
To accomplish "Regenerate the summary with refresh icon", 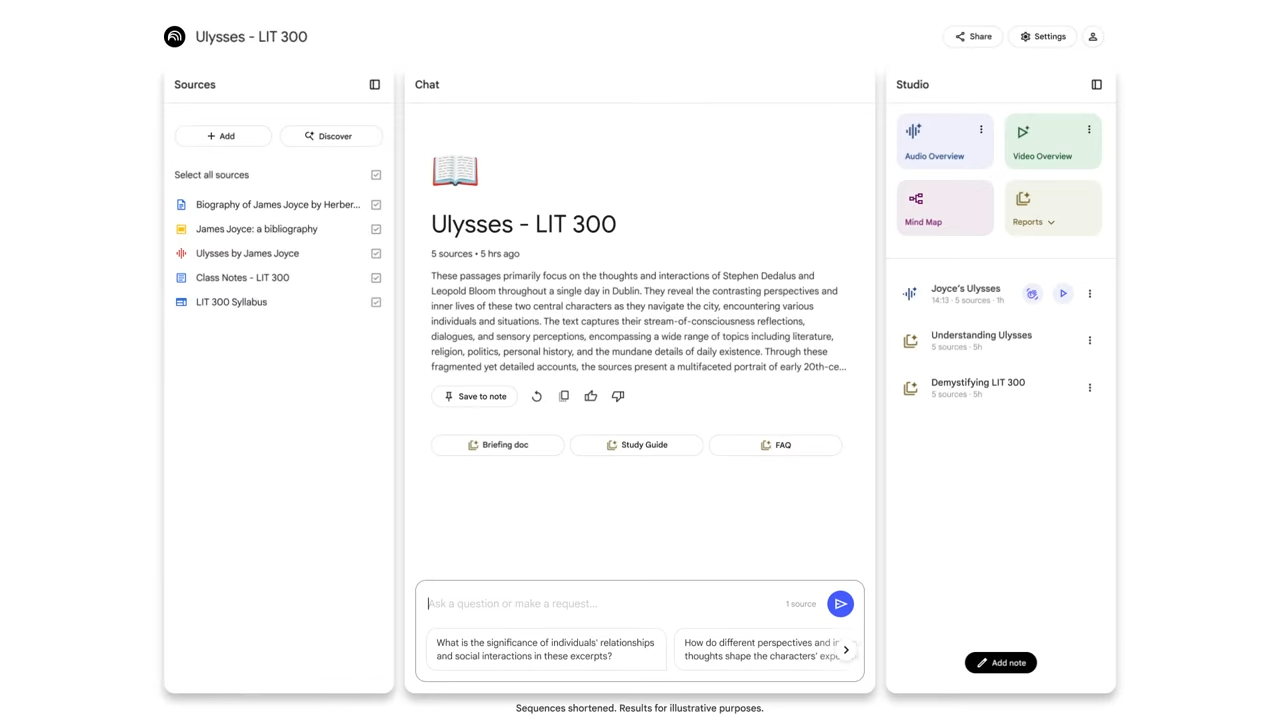I will pyautogui.click(x=537, y=396).
